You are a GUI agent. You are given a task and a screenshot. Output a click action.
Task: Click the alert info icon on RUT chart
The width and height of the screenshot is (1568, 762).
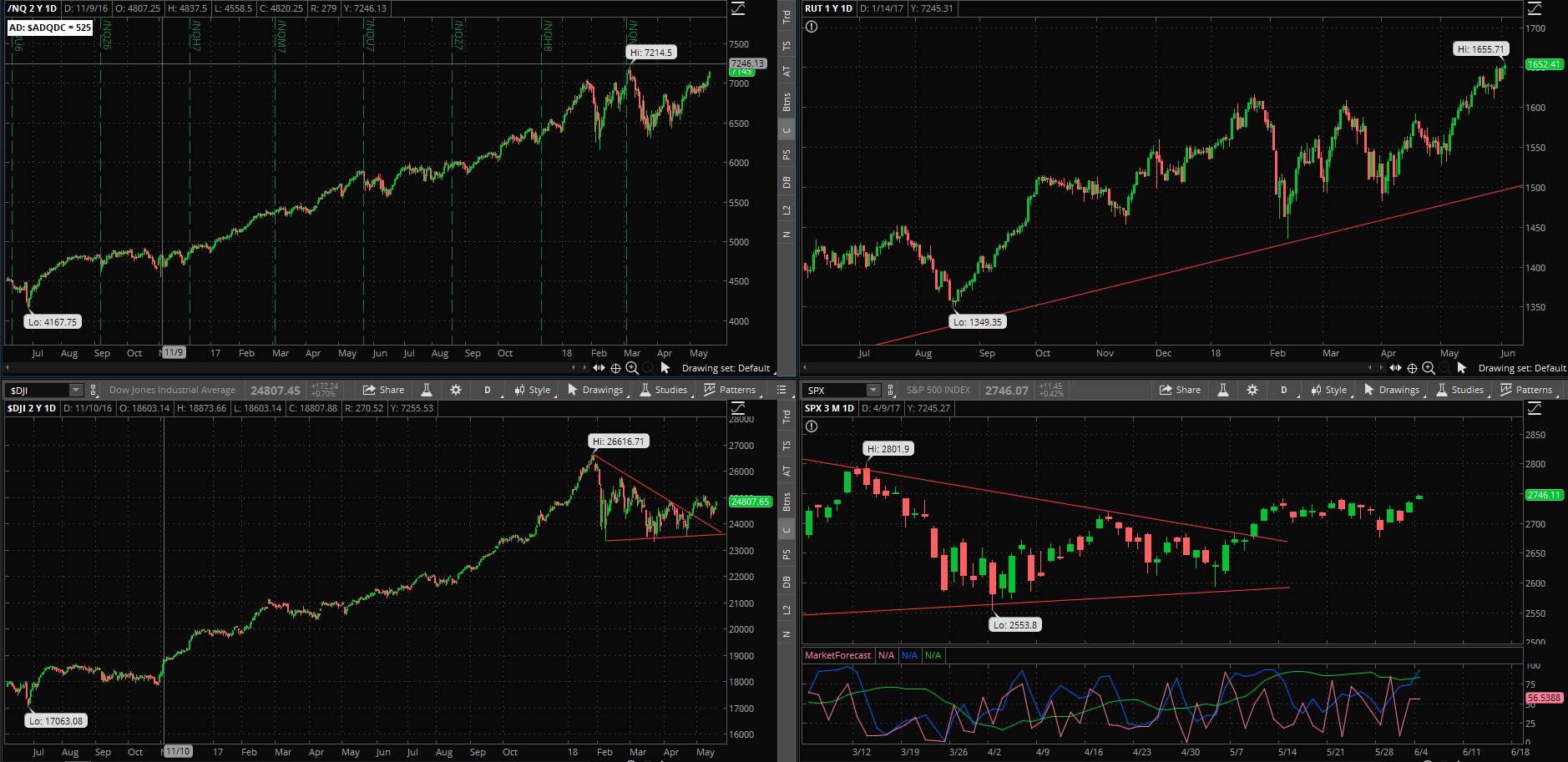(812, 27)
